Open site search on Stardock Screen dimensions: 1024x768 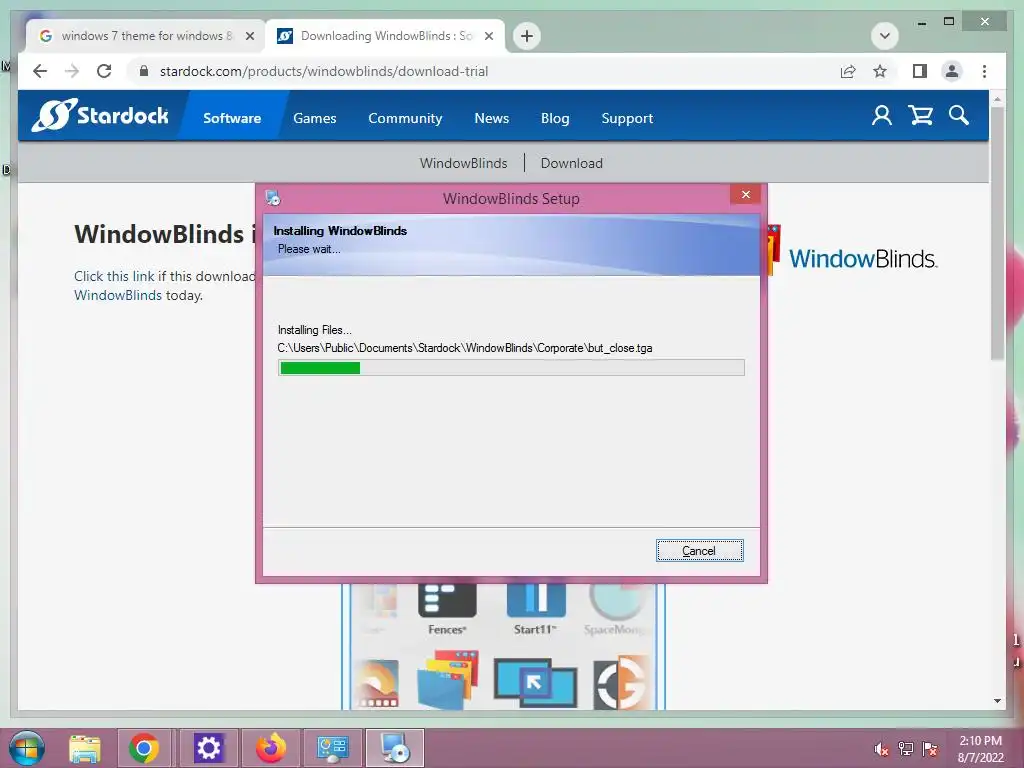coord(959,116)
